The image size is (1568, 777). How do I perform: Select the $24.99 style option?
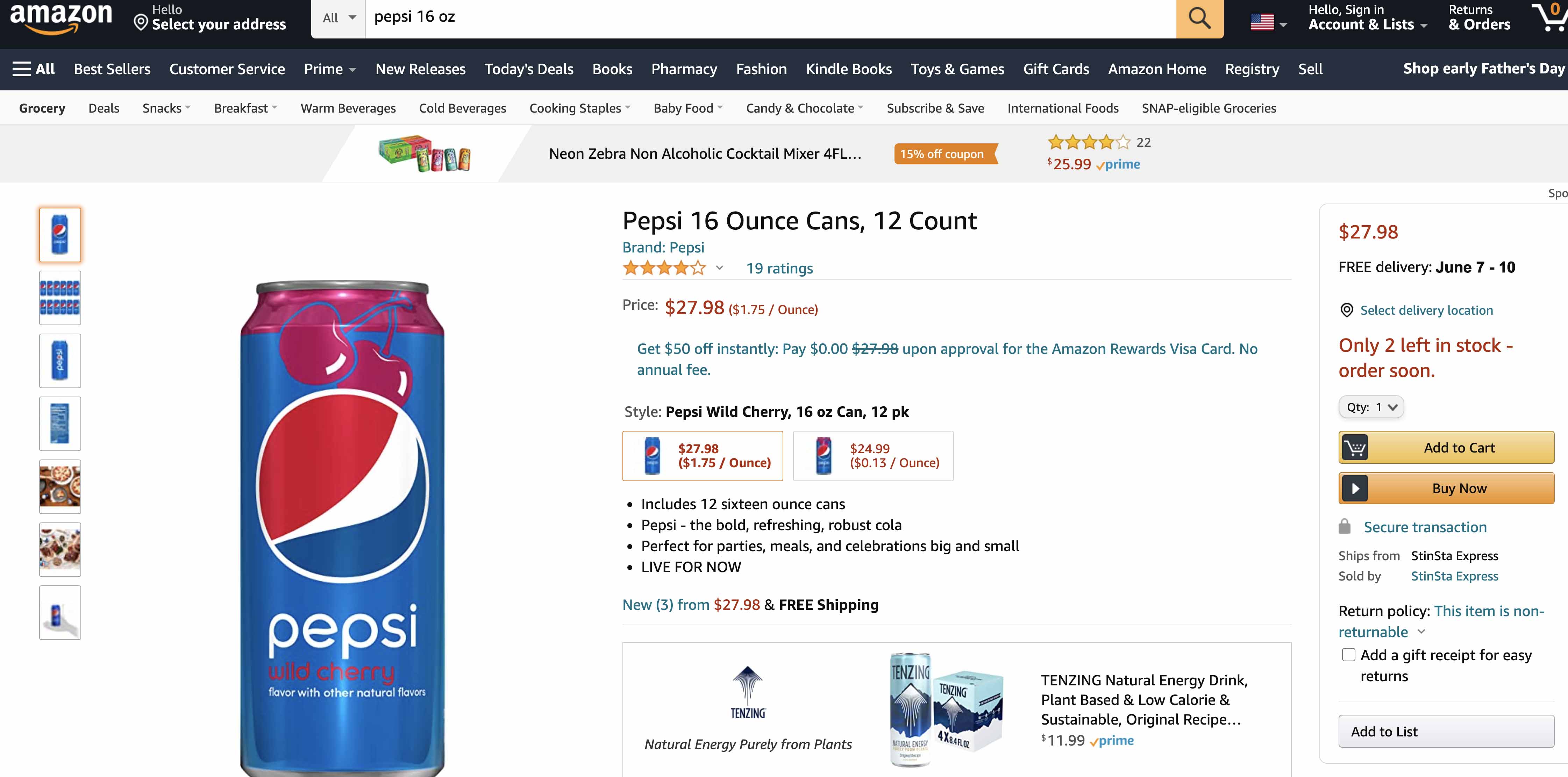point(873,456)
